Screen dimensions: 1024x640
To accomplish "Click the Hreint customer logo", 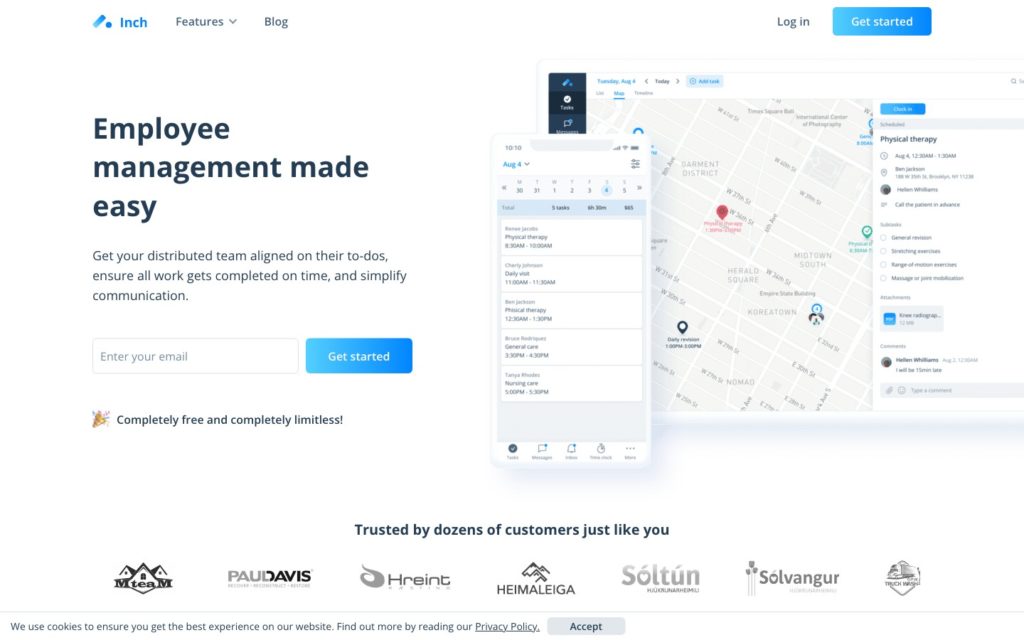I will coord(405,578).
